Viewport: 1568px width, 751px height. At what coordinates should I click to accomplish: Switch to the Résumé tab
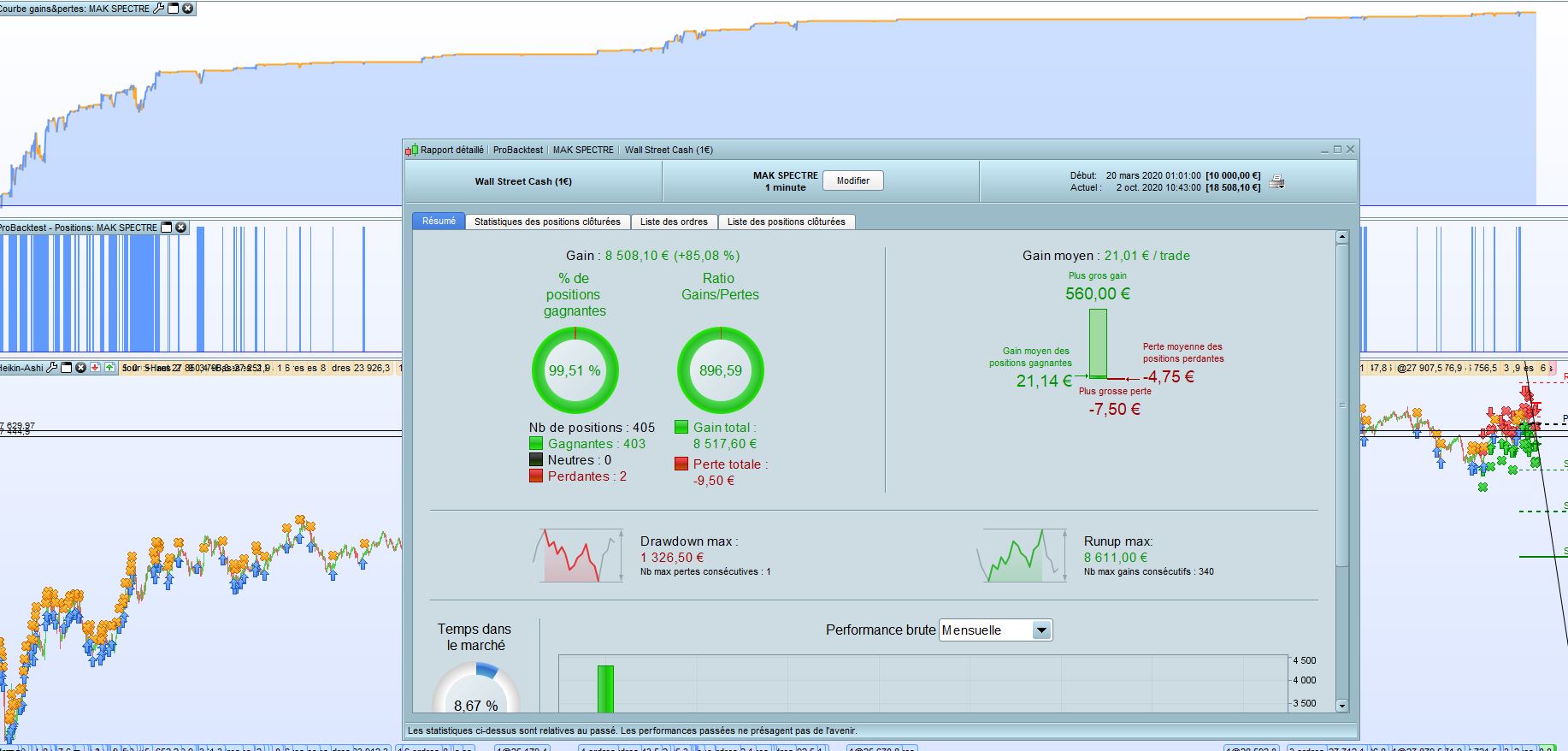[x=439, y=221]
